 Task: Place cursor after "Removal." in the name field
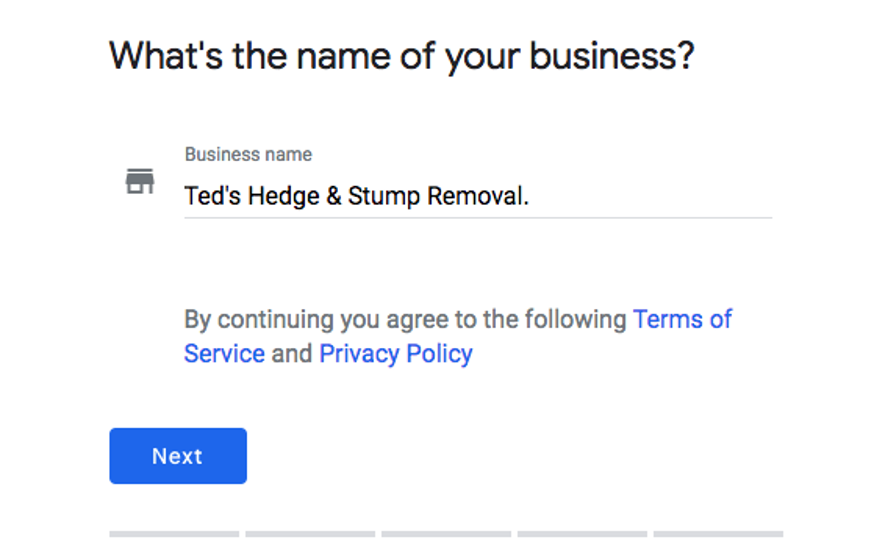pyautogui.click(x=530, y=196)
